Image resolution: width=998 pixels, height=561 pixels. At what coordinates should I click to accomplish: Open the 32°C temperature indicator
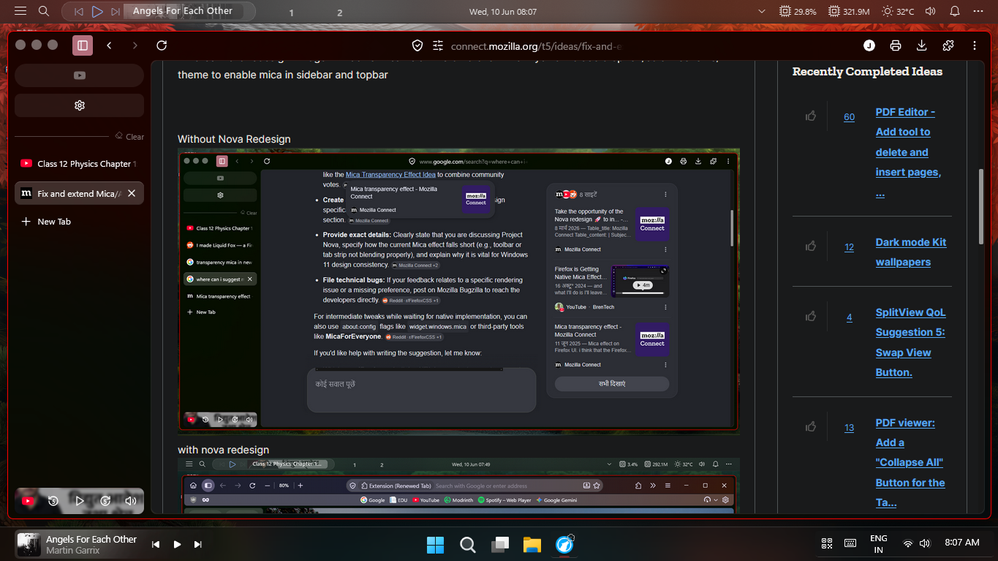point(898,11)
